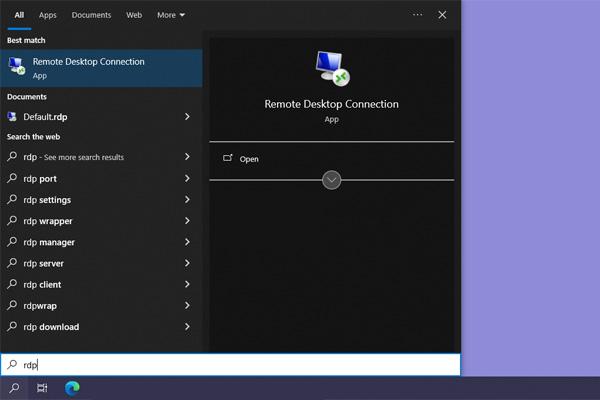Select the 'rdpwrap' web suggestion
Viewport: 600px width, 400px height.
[101, 305]
